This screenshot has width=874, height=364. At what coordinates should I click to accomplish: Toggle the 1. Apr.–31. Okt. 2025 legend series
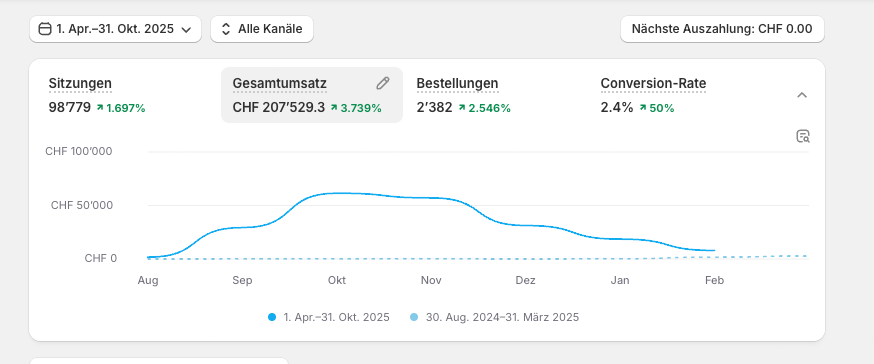pos(329,317)
